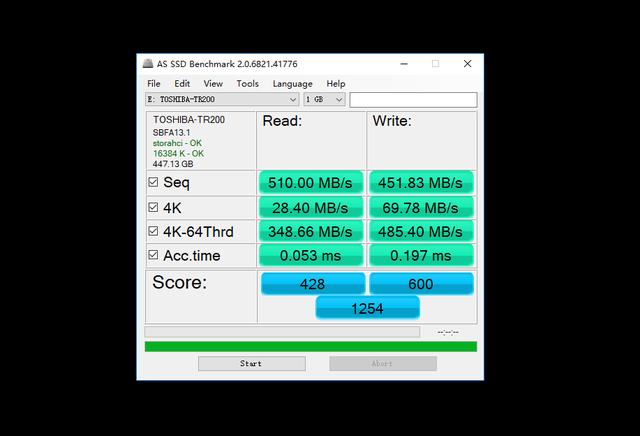Toggle the Seq test checkbox
This screenshot has width=640, height=436.
point(153,182)
